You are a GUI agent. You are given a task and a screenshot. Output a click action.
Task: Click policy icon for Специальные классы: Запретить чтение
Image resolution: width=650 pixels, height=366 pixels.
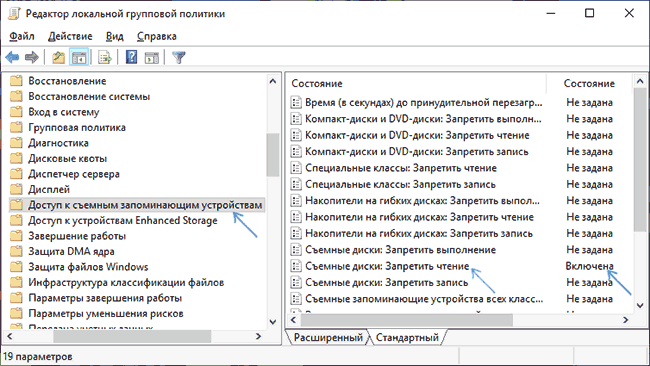(296, 168)
